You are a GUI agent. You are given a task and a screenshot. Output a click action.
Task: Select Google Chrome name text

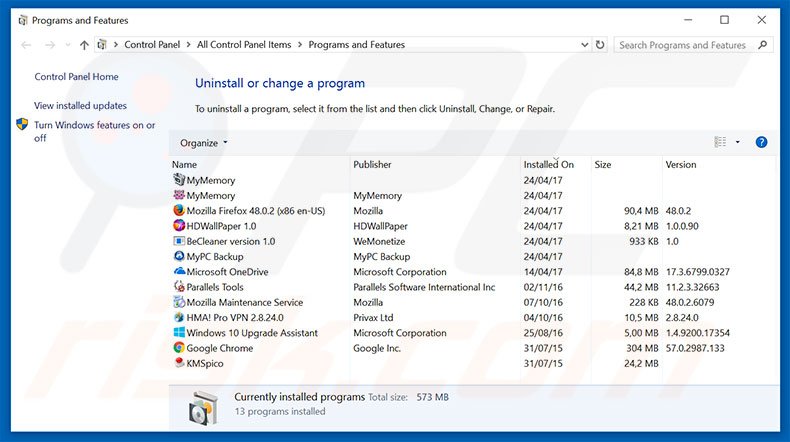pyautogui.click(x=220, y=348)
